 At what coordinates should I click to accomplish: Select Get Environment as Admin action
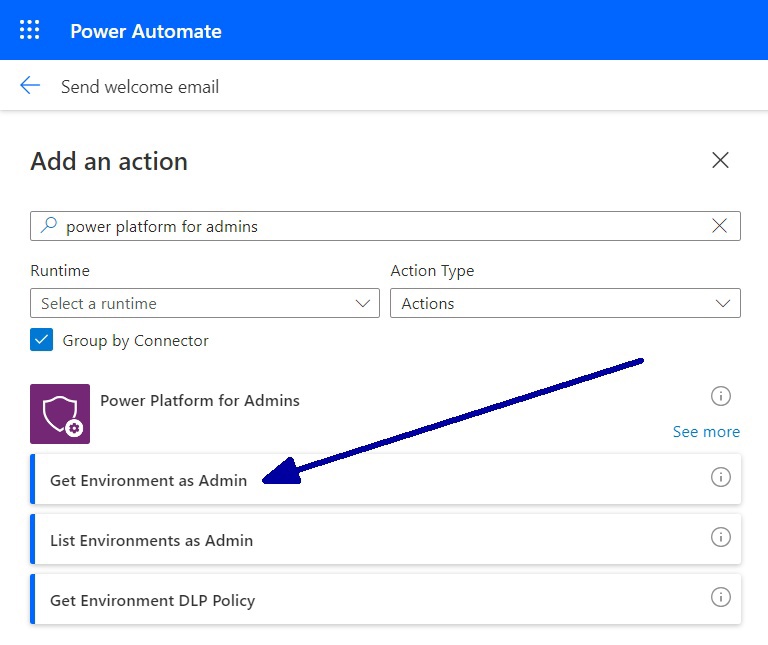[385, 479]
